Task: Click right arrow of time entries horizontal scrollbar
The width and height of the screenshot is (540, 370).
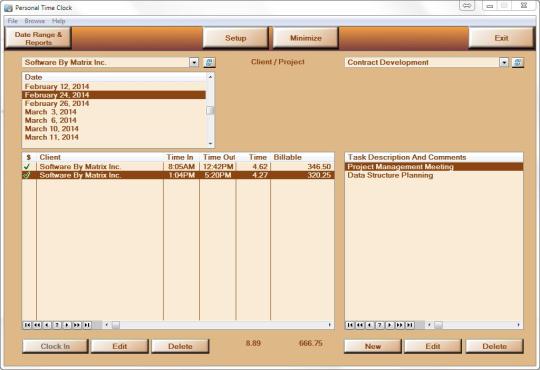Action: [x=329, y=325]
